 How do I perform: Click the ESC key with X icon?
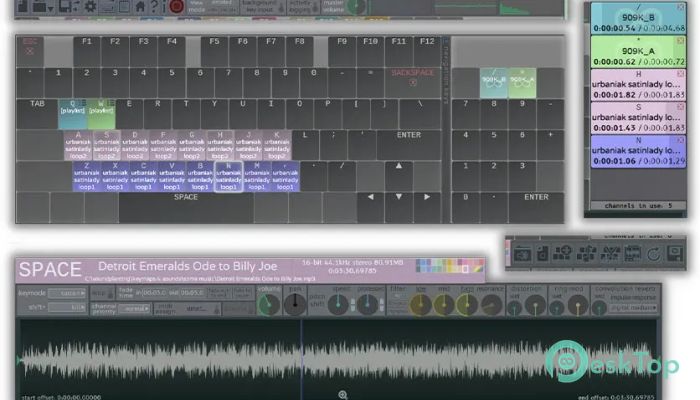pyautogui.click(x=30, y=51)
